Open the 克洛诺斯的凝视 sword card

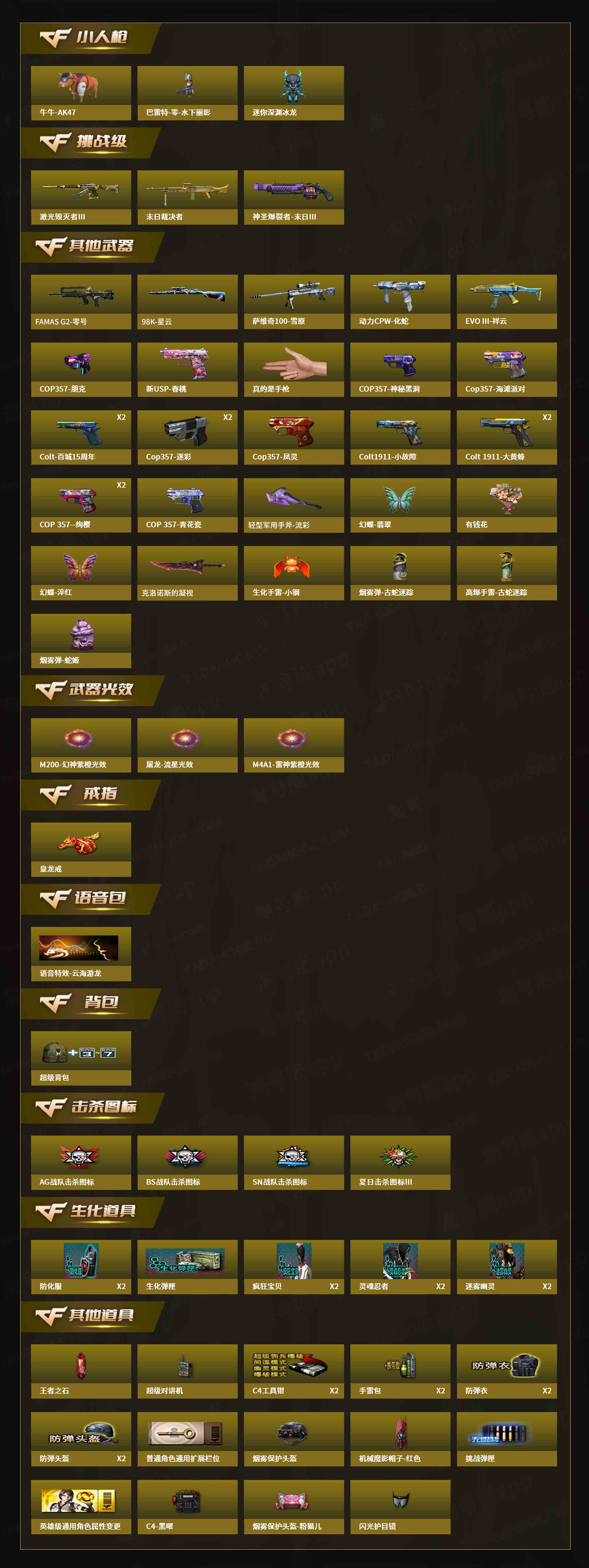187,573
